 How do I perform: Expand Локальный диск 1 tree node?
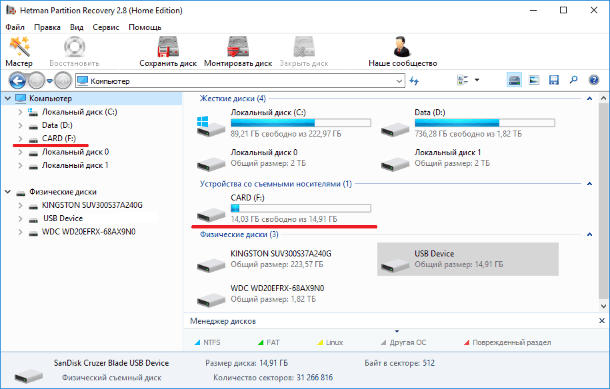click(x=20, y=165)
